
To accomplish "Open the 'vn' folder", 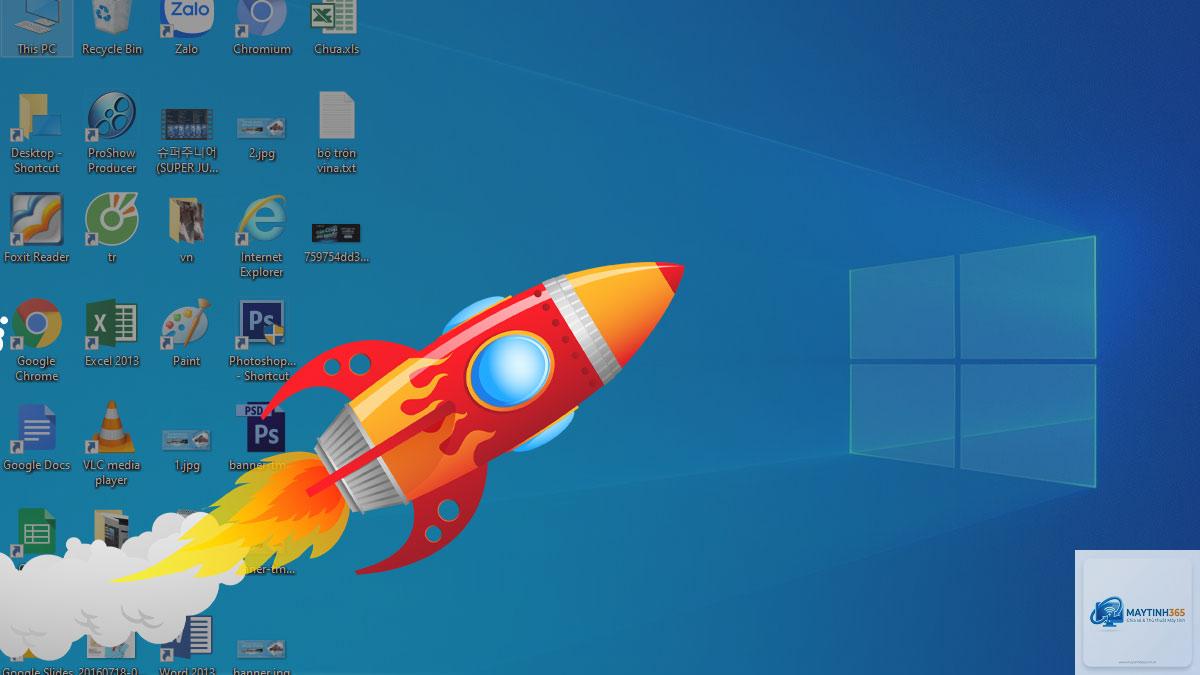I will (187, 230).
